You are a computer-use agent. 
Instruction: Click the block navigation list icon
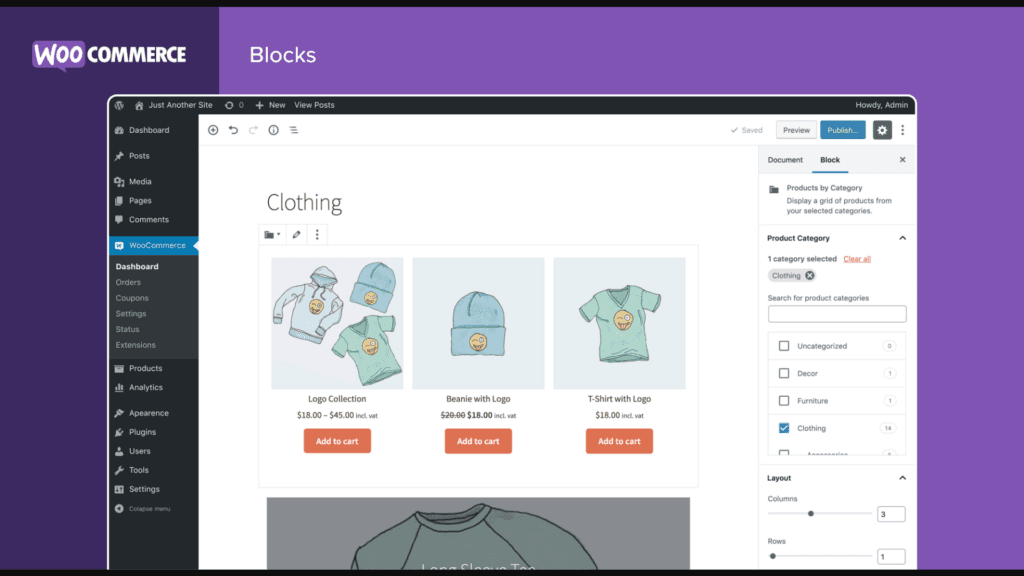(x=293, y=131)
